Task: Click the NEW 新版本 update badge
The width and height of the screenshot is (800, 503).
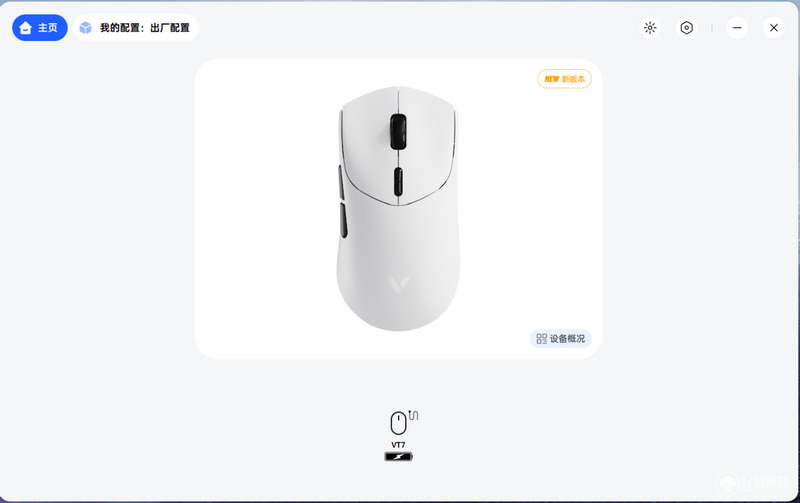Action: coord(564,79)
